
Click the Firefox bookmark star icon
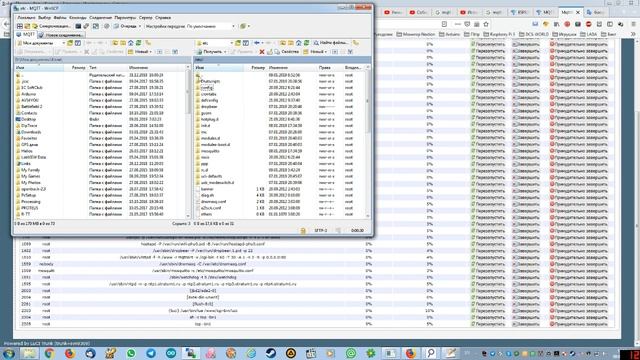tap(486, 24)
